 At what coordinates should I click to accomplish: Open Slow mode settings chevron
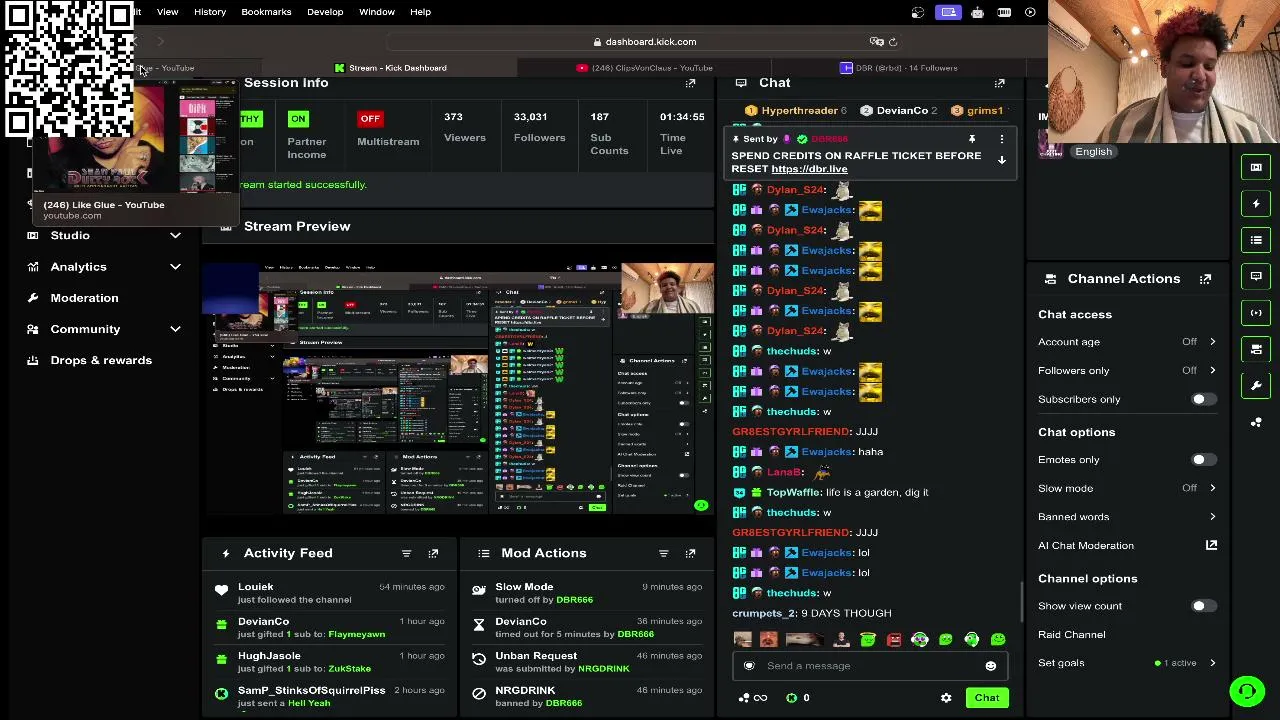click(x=1212, y=488)
